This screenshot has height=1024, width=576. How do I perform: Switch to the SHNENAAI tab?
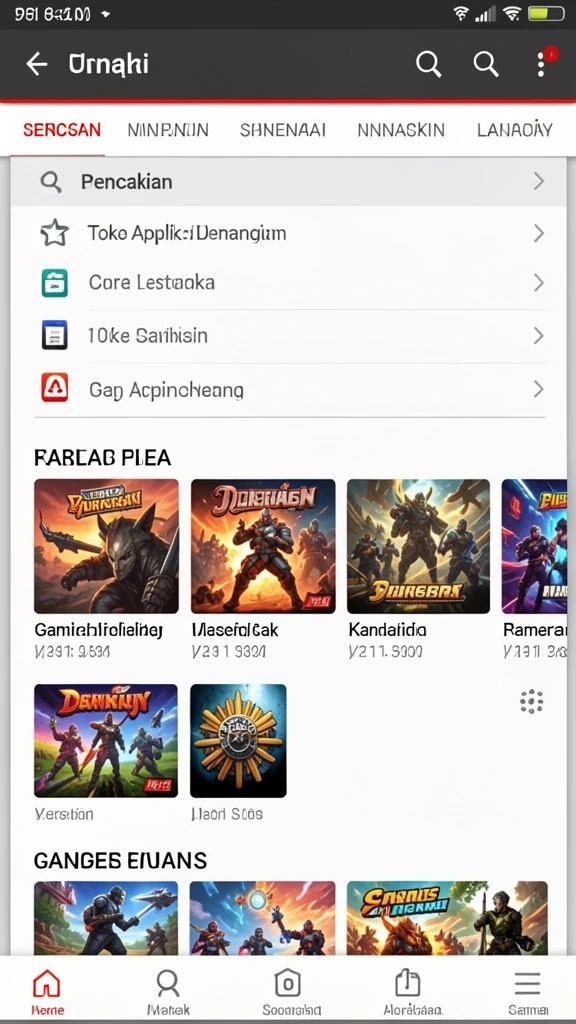click(x=282, y=130)
